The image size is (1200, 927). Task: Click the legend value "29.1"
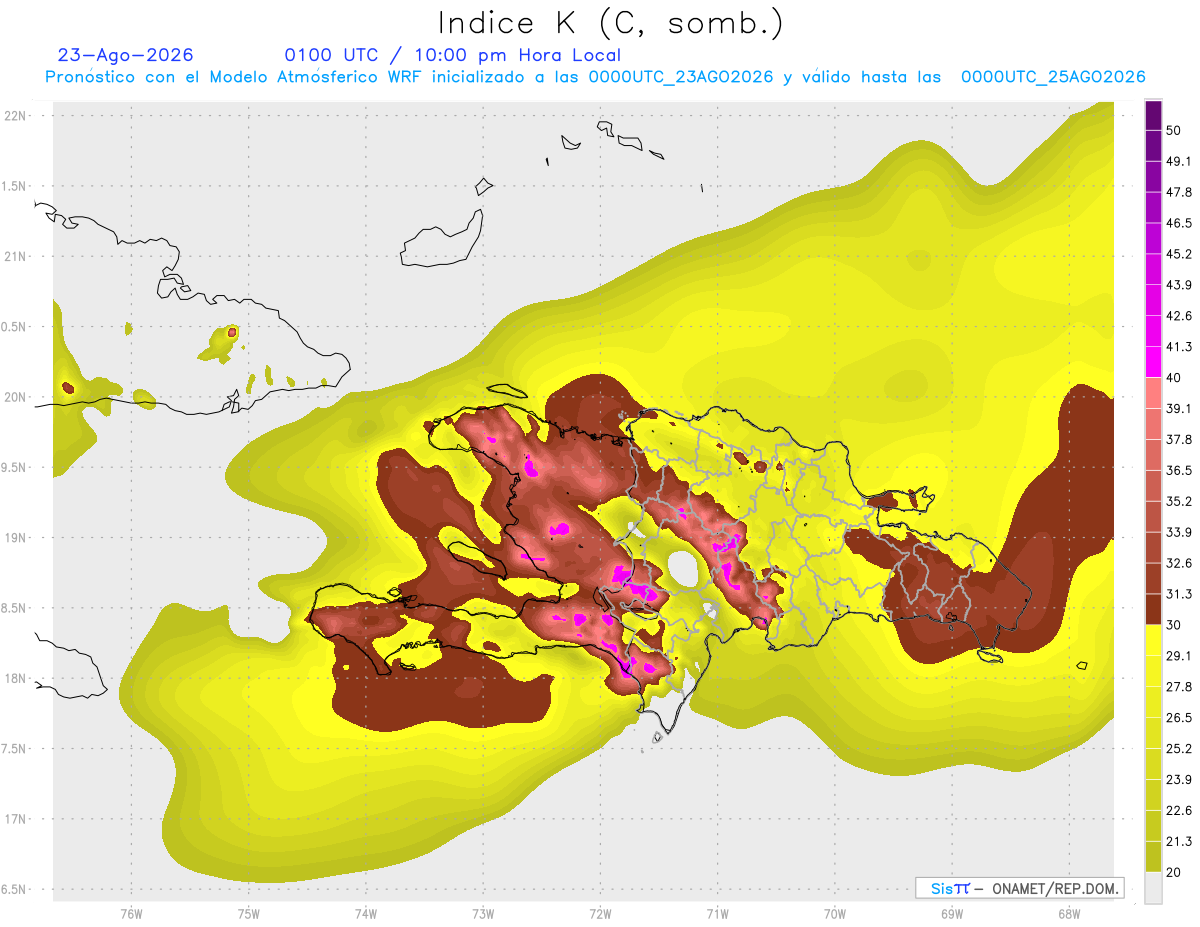[1178, 656]
